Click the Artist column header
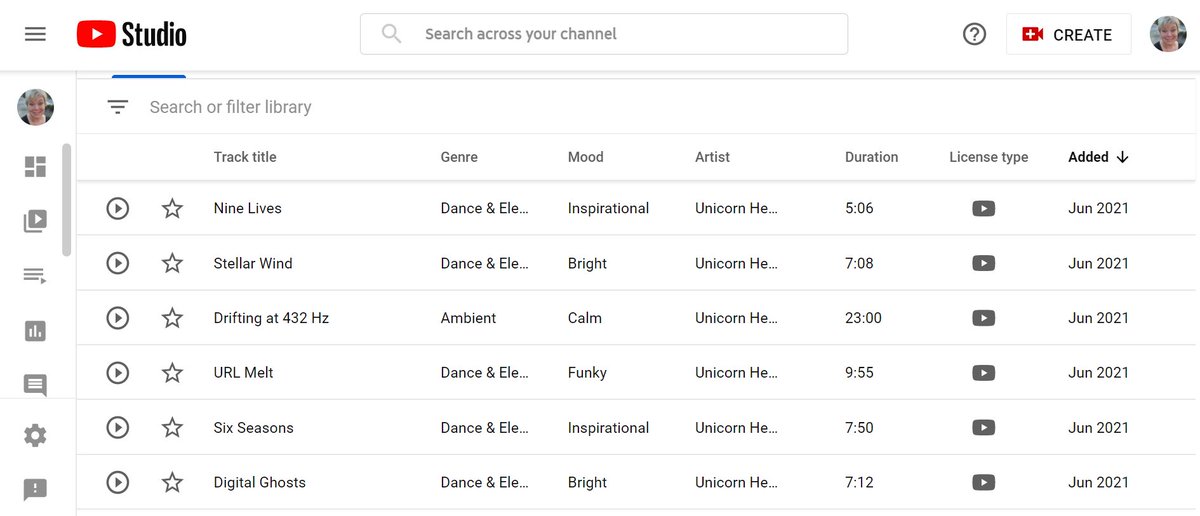1200x516 pixels. point(713,157)
